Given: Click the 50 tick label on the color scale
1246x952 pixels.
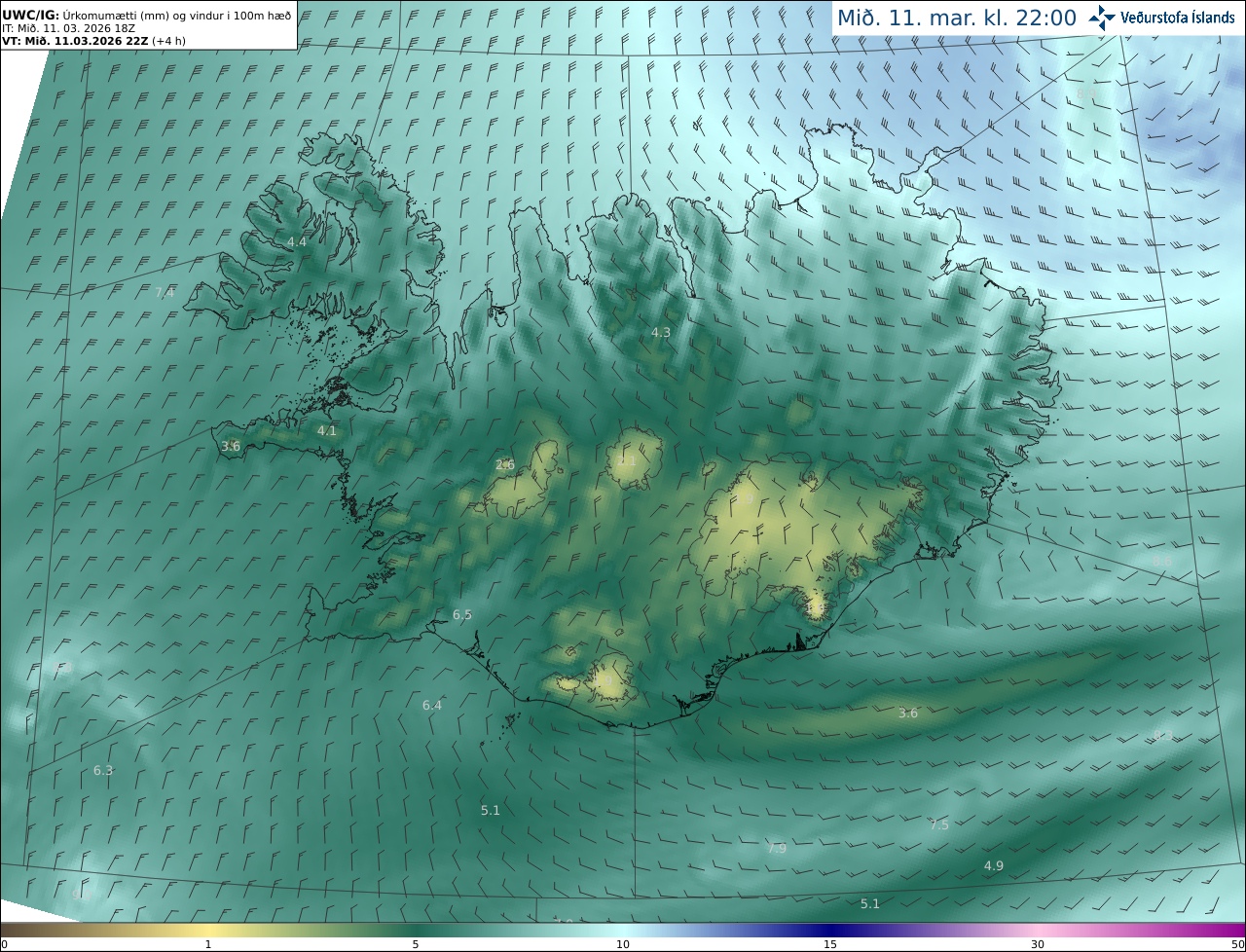Looking at the screenshot, I should (x=1237, y=944).
